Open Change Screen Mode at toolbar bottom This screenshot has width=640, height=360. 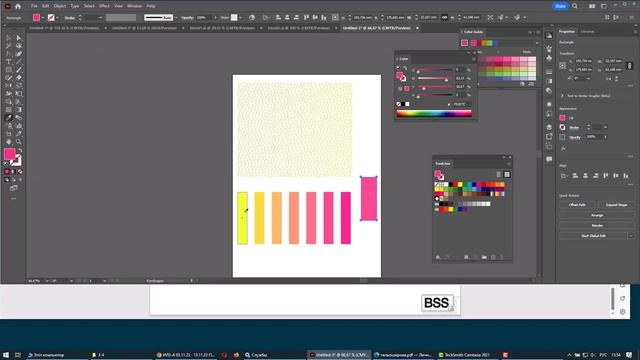click(13, 188)
